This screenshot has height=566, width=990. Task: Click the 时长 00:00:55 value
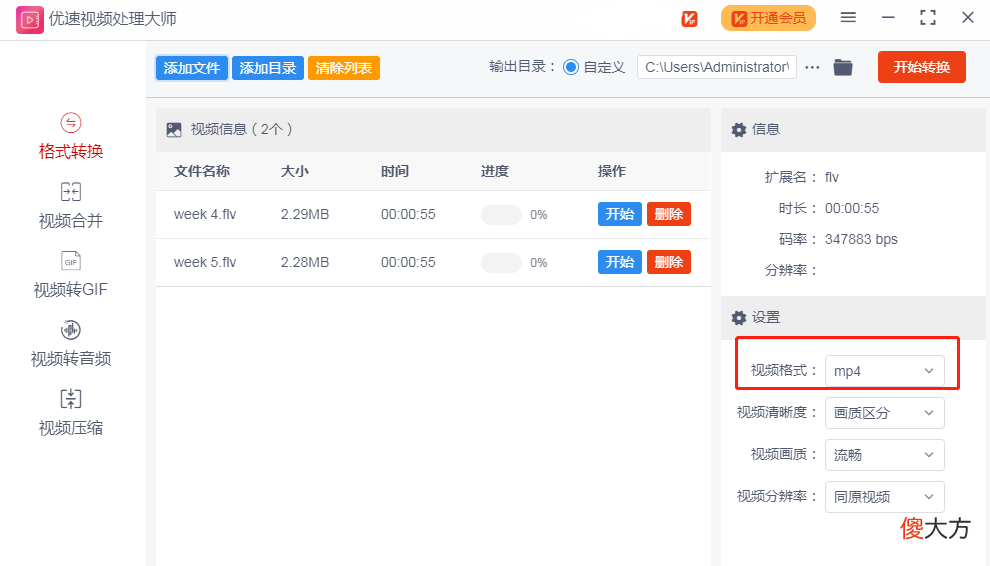[852, 208]
